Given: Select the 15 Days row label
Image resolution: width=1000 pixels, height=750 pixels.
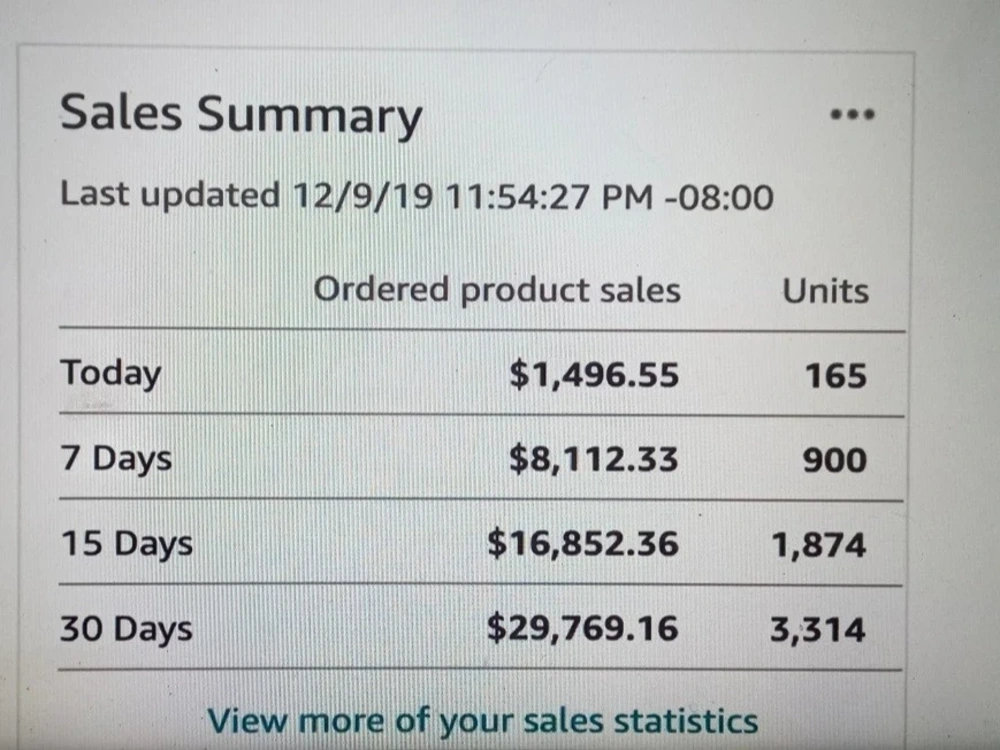Looking at the screenshot, I should click(x=126, y=545).
